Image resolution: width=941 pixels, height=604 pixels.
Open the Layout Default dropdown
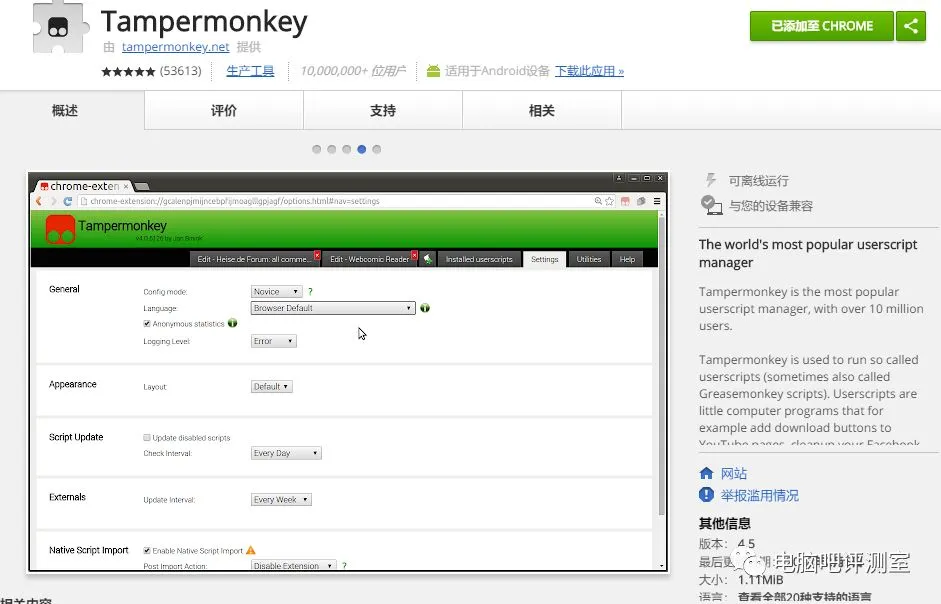pos(271,387)
